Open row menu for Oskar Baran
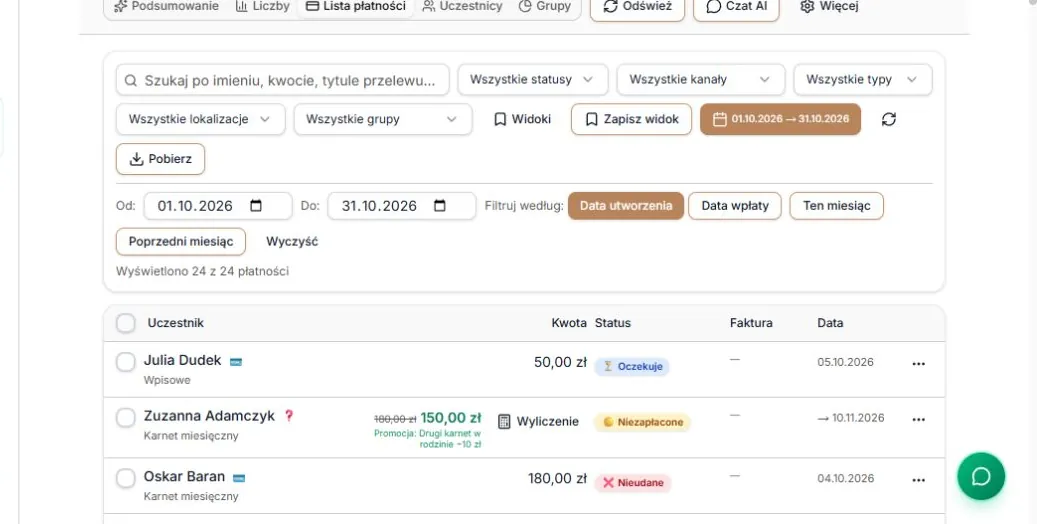This screenshot has width=1037, height=524. pos(919,480)
